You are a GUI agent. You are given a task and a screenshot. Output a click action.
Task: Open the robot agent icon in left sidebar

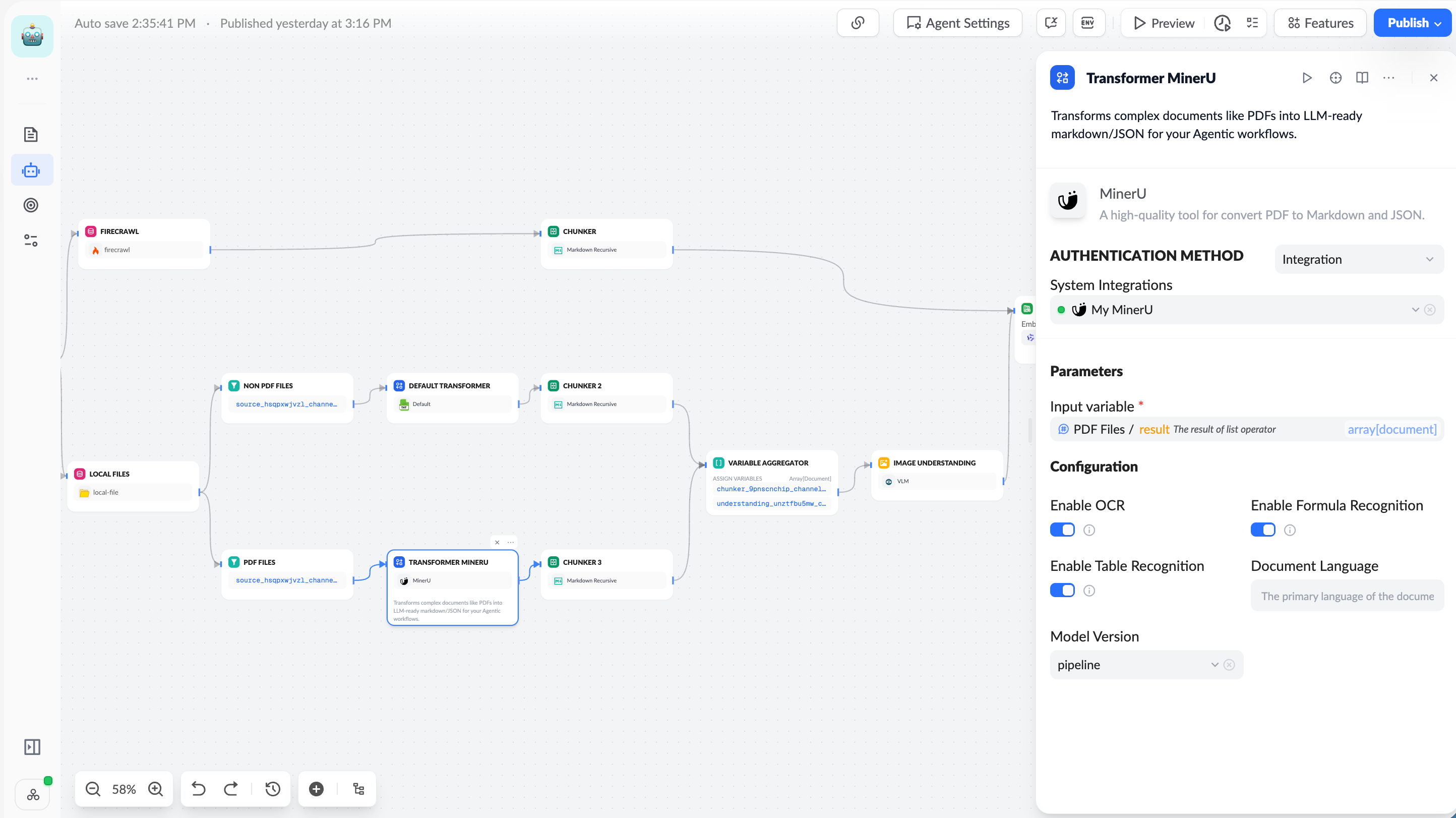[32, 169]
